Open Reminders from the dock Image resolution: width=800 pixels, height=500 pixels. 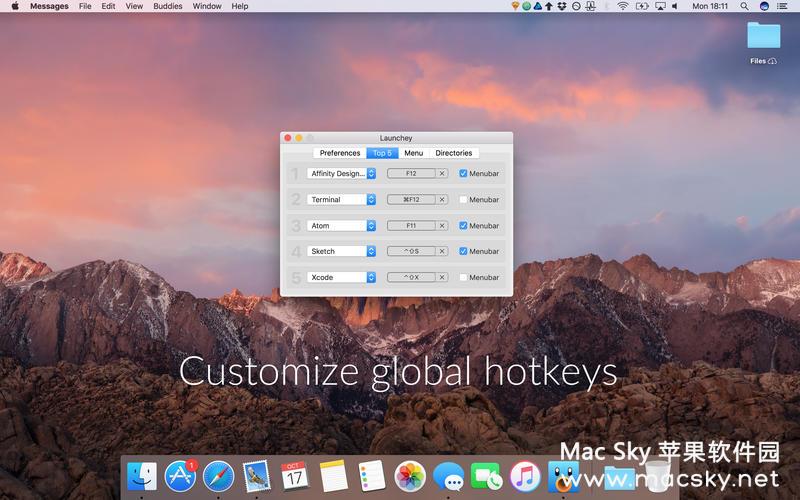click(x=371, y=477)
